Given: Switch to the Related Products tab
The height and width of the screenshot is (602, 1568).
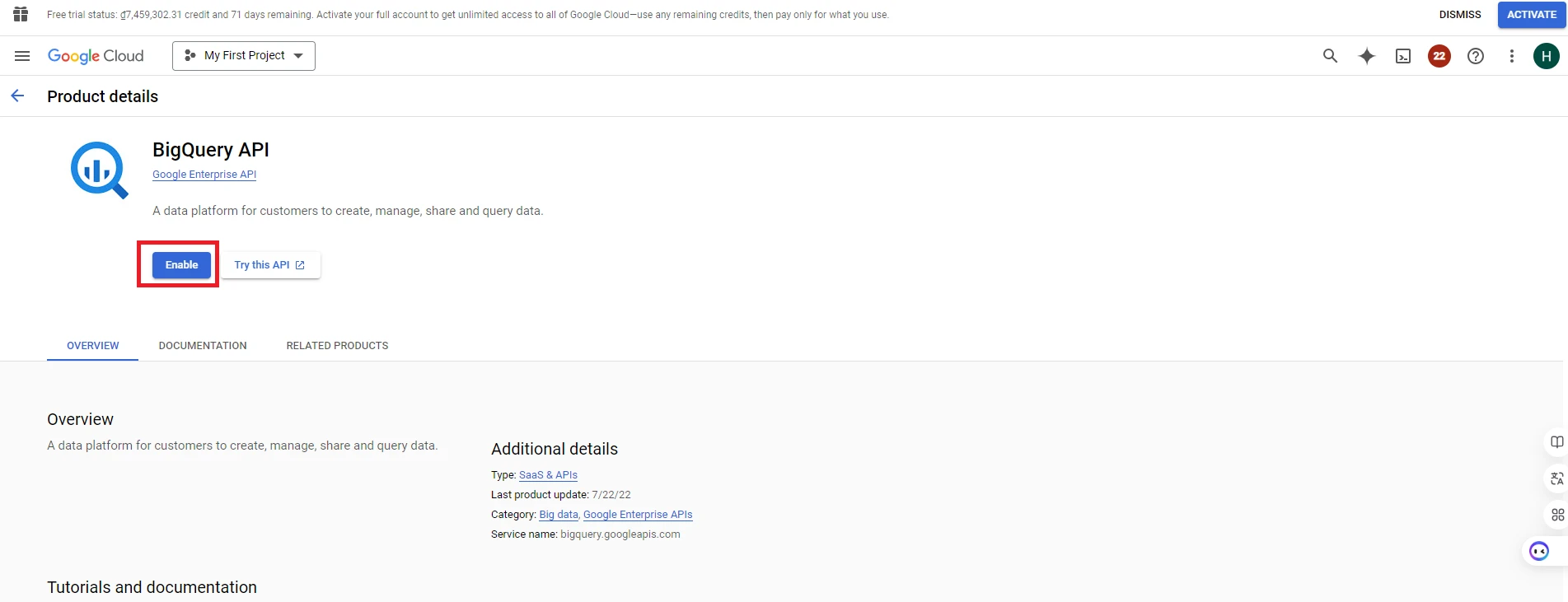Looking at the screenshot, I should point(337,346).
